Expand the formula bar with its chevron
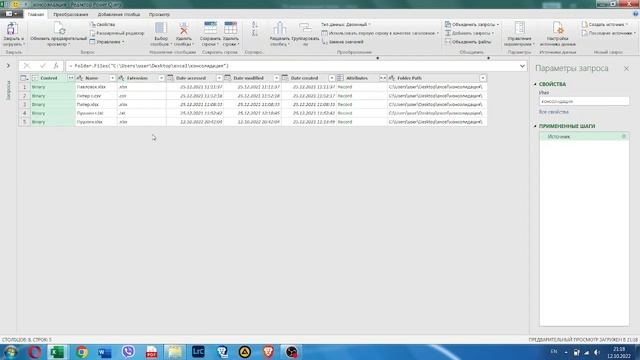Screen dimensions: 640x360 click(522, 66)
